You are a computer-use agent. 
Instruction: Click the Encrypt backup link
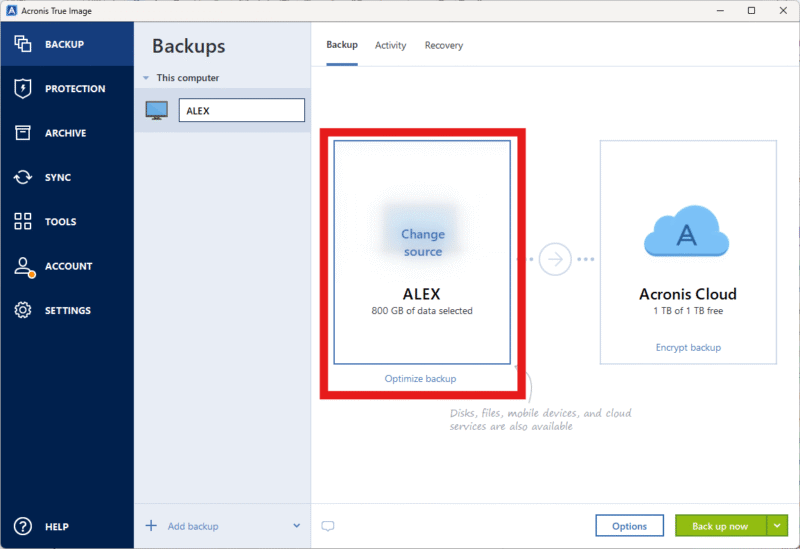[x=688, y=347]
